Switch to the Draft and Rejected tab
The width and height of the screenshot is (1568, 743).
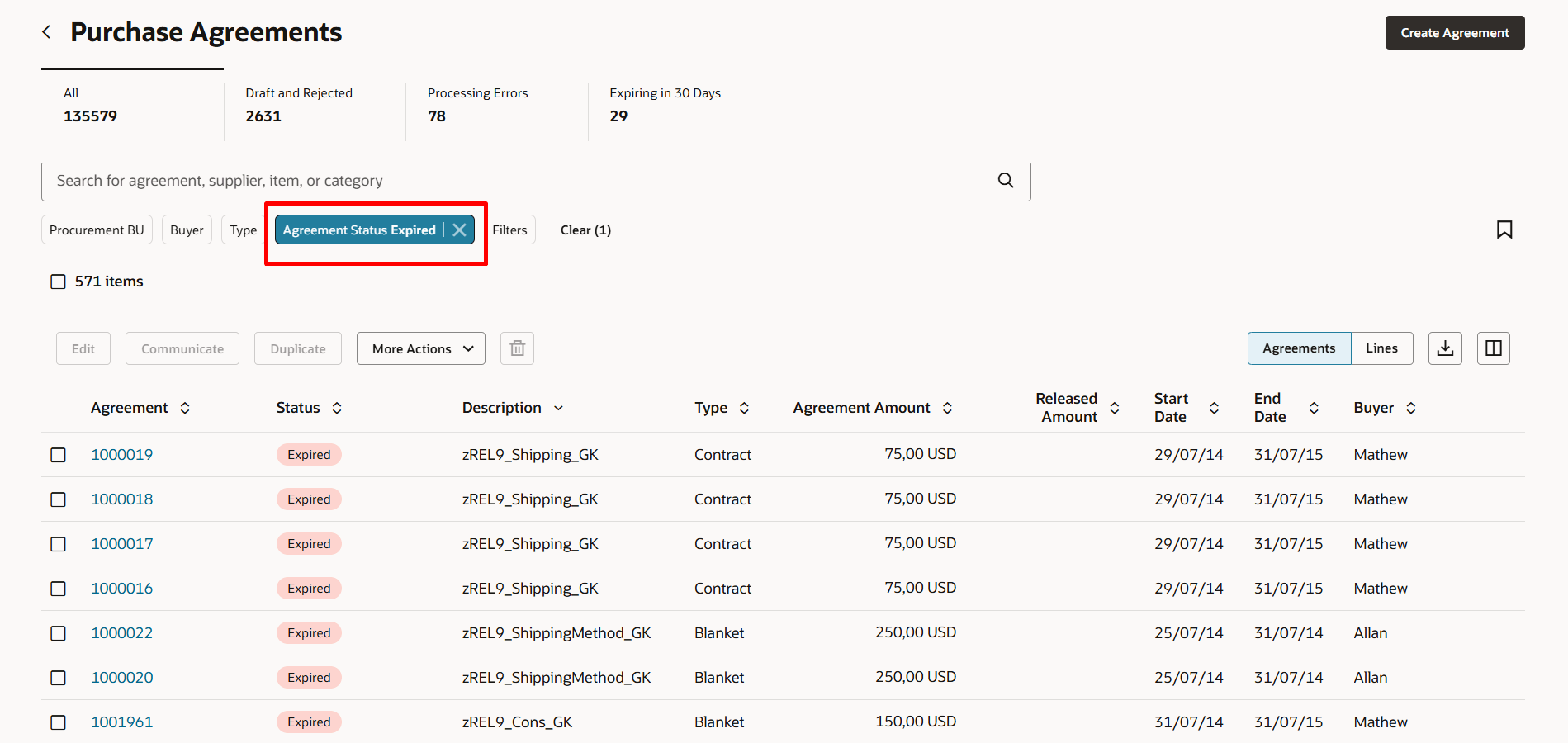click(x=298, y=105)
